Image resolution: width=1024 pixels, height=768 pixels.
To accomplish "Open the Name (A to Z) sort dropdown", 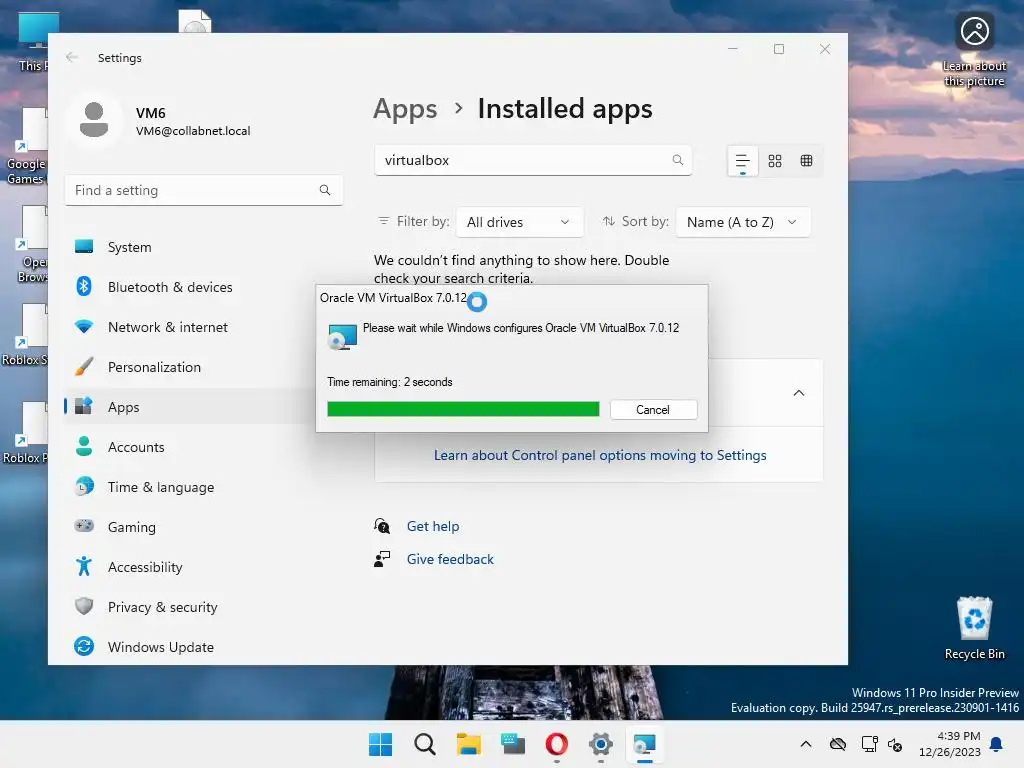I will [x=743, y=222].
